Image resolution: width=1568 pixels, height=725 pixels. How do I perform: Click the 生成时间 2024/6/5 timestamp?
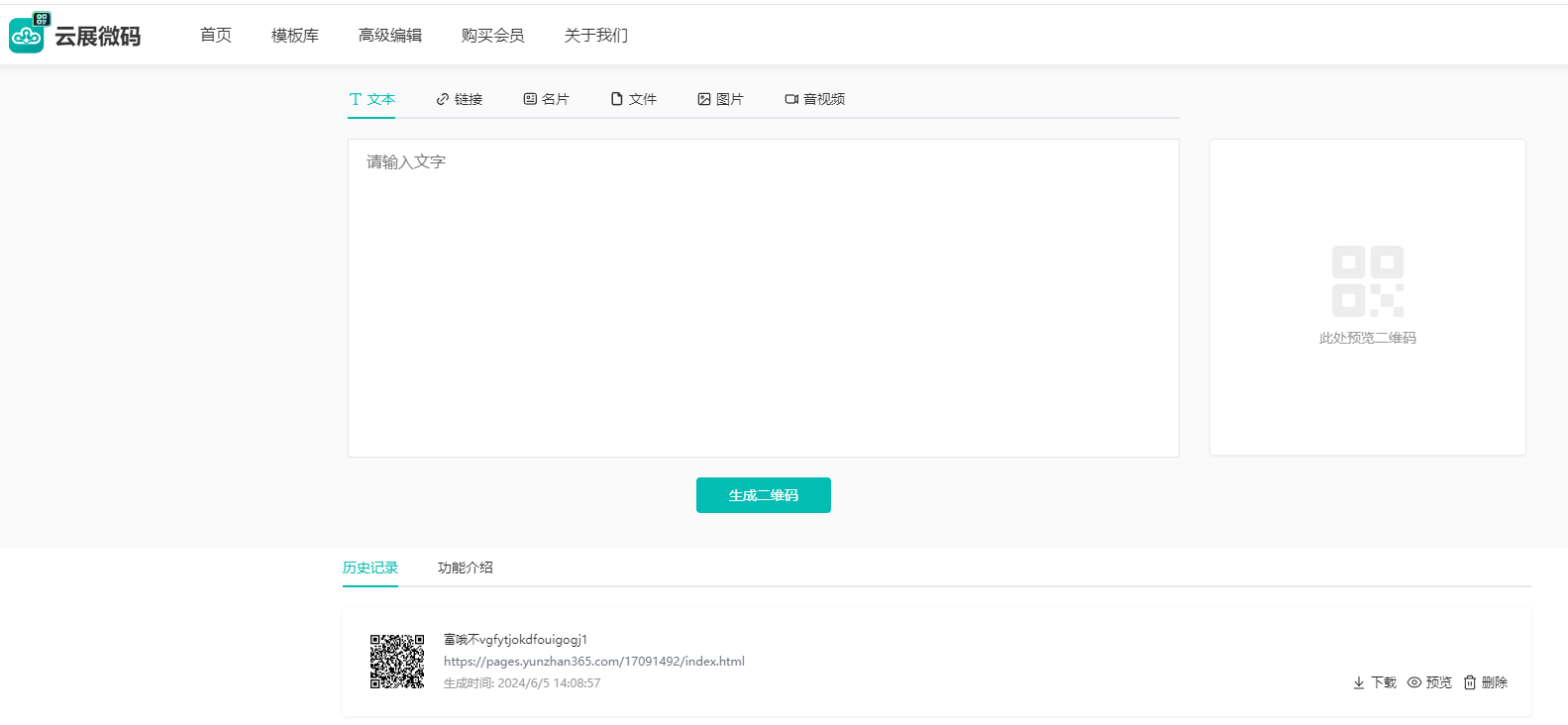click(522, 683)
